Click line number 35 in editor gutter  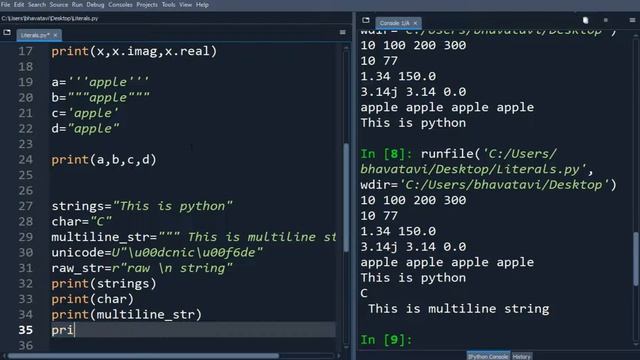tap(25, 330)
